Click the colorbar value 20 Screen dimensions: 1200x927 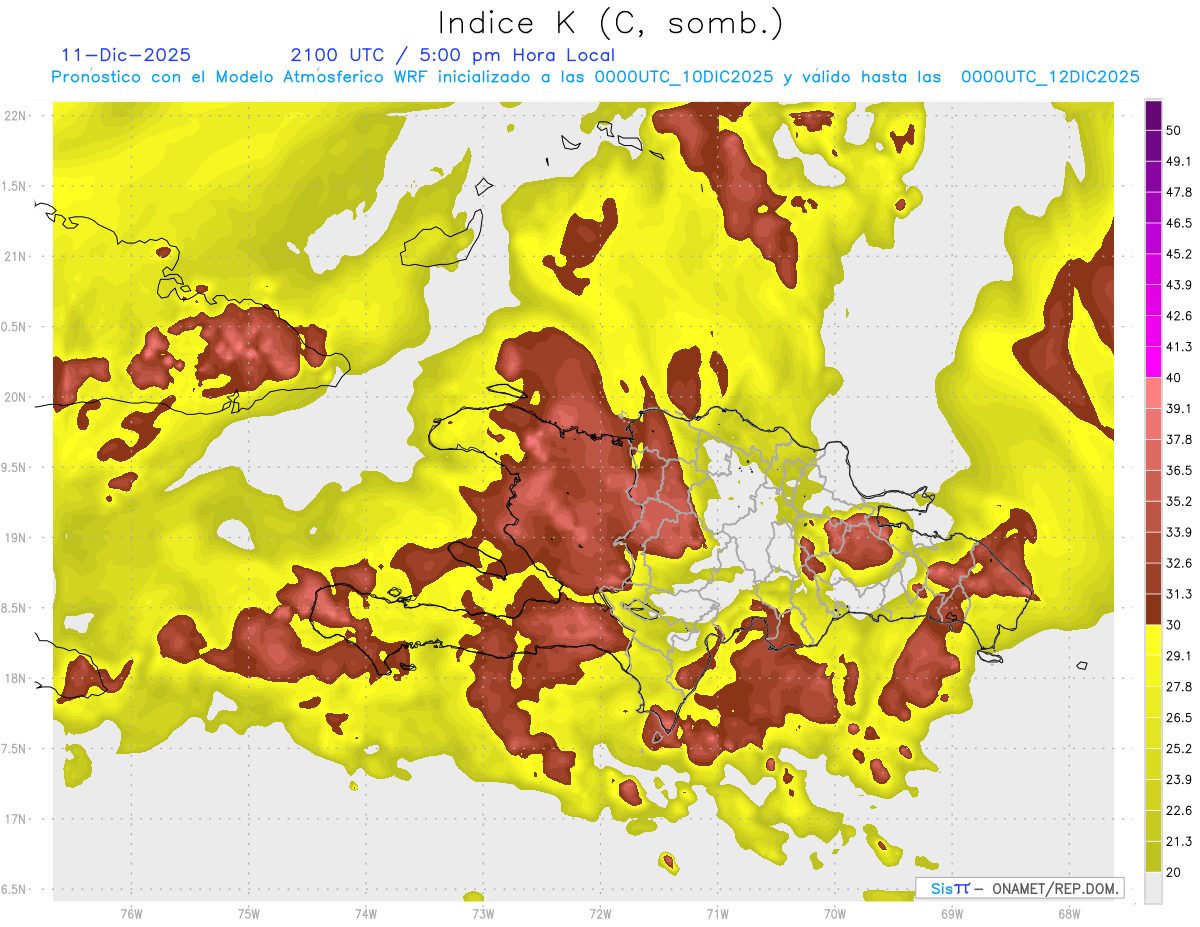coord(1175,873)
